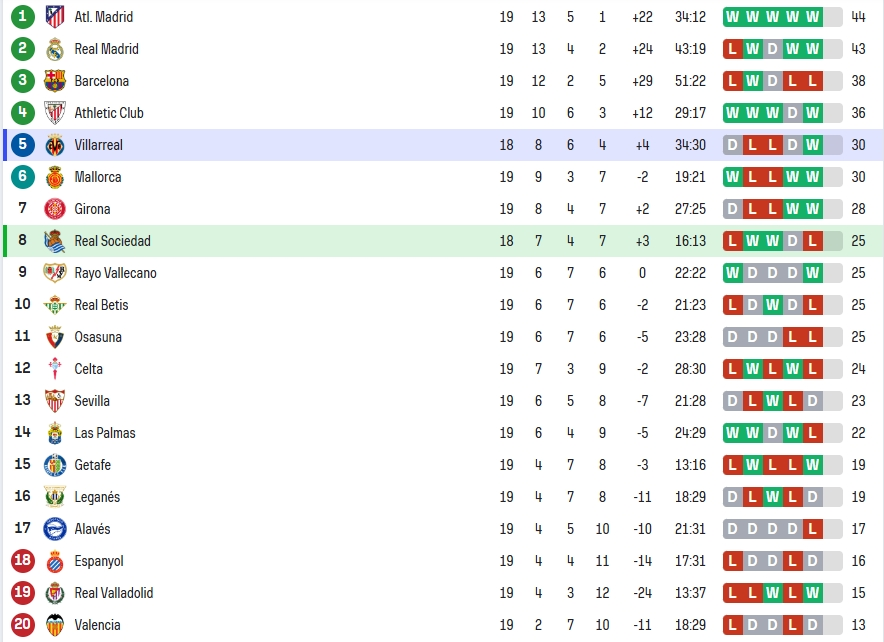Click the Valencia bat crest icon
This screenshot has height=642, width=884.
(x=55, y=625)
